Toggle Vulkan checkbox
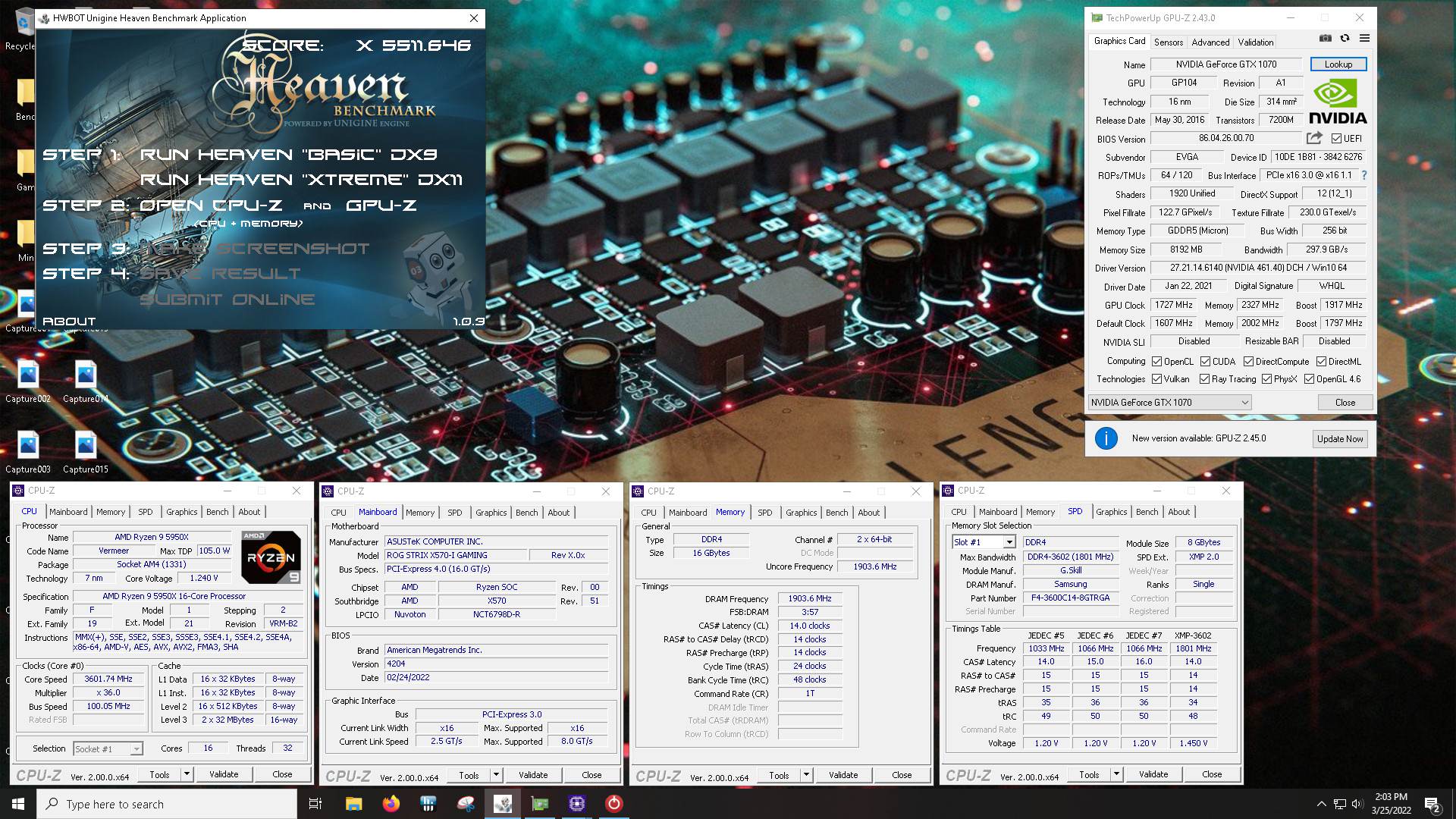Viewport: 1456px width, 819px height. pos(1156,379)
